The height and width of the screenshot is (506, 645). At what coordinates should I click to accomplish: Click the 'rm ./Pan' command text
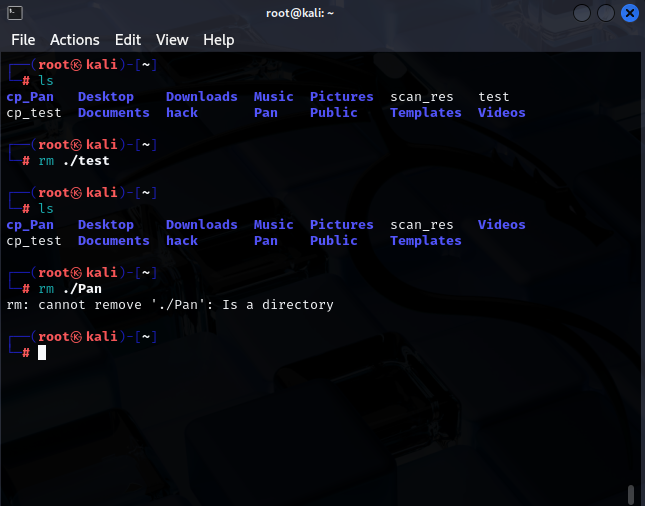[70, 289]
